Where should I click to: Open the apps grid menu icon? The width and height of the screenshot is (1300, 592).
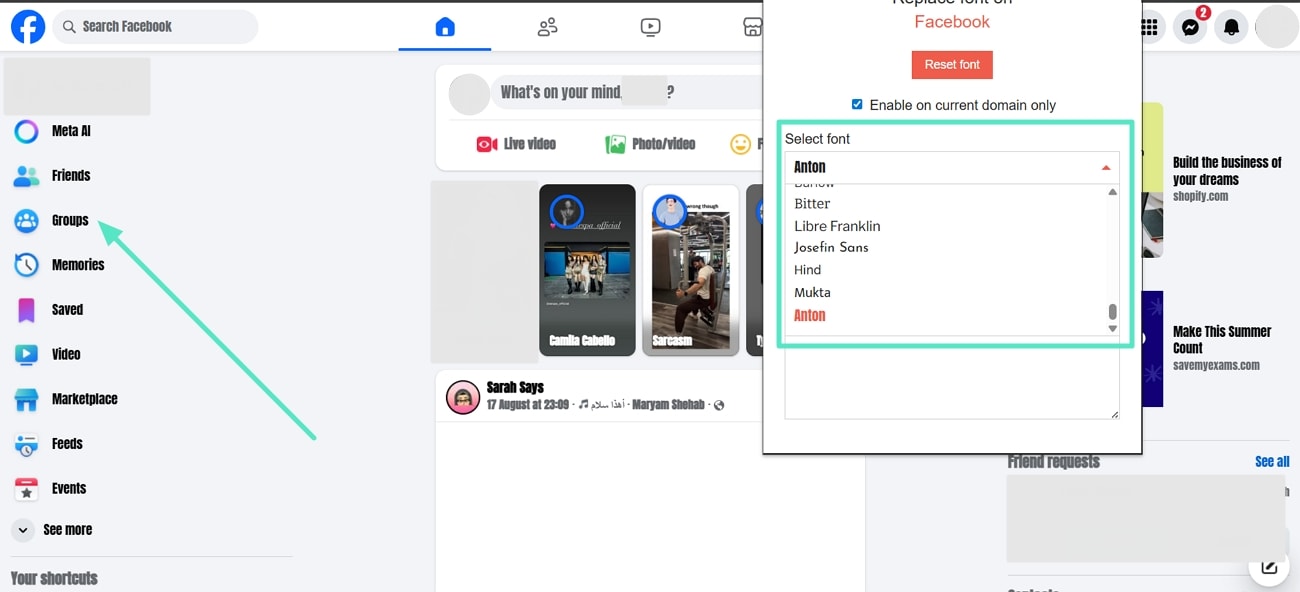pyautogui.click(x=1150, y=27)
